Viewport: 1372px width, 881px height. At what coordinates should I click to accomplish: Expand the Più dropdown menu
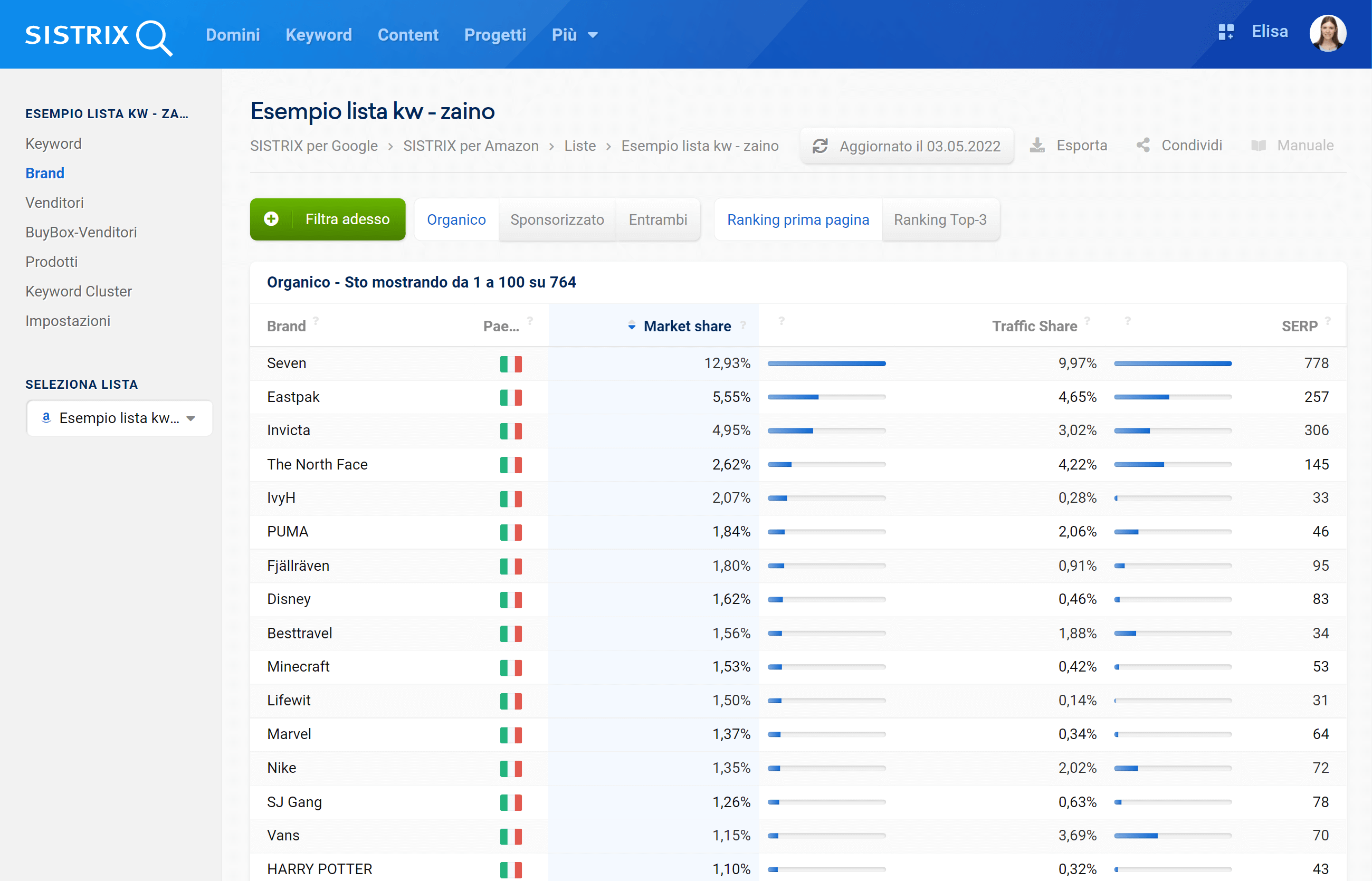tap(574, 34)
